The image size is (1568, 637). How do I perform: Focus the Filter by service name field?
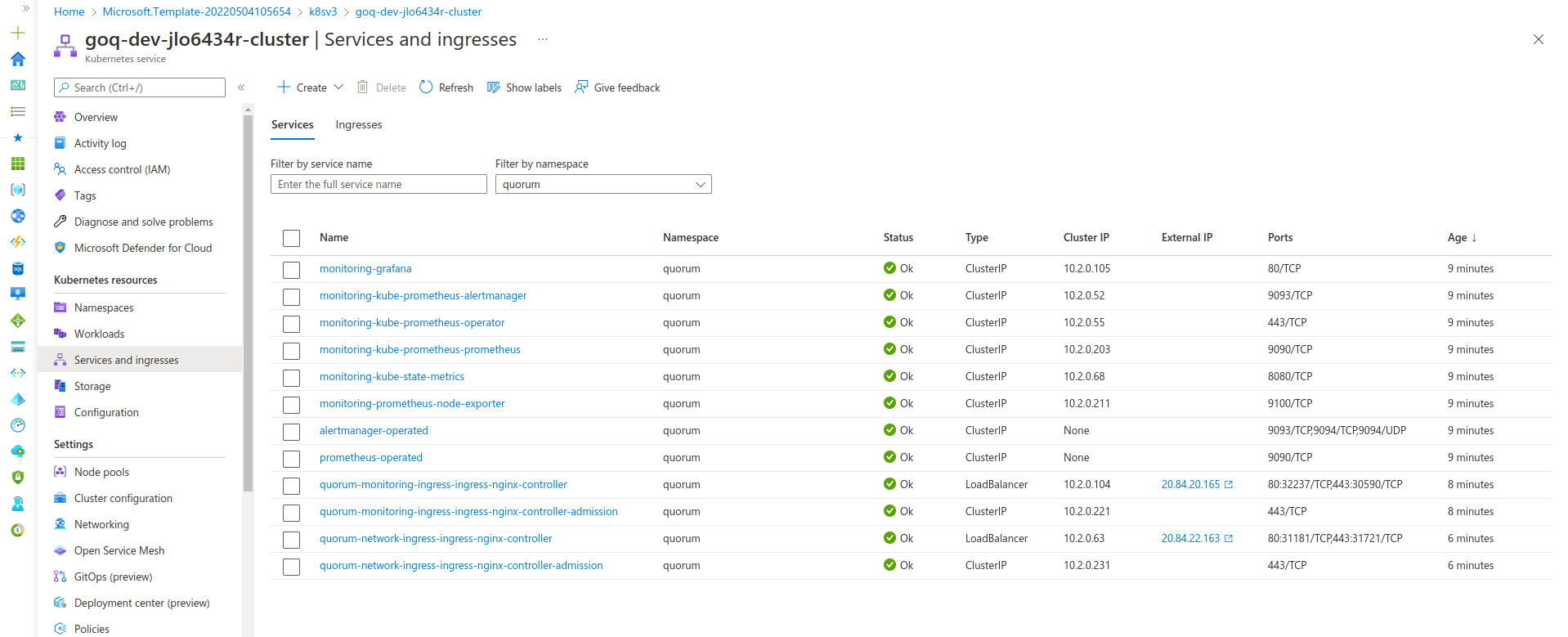click(x=379, y=184)
